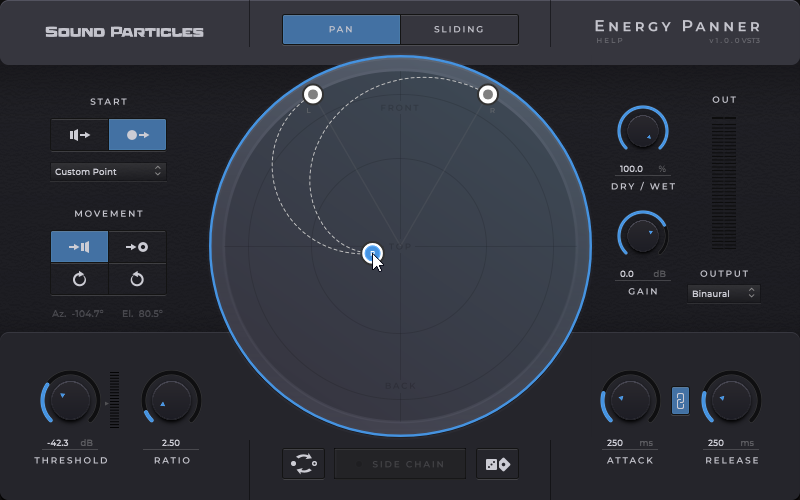
Task: Adjust the Attack knob
Action: coord(631,401)
